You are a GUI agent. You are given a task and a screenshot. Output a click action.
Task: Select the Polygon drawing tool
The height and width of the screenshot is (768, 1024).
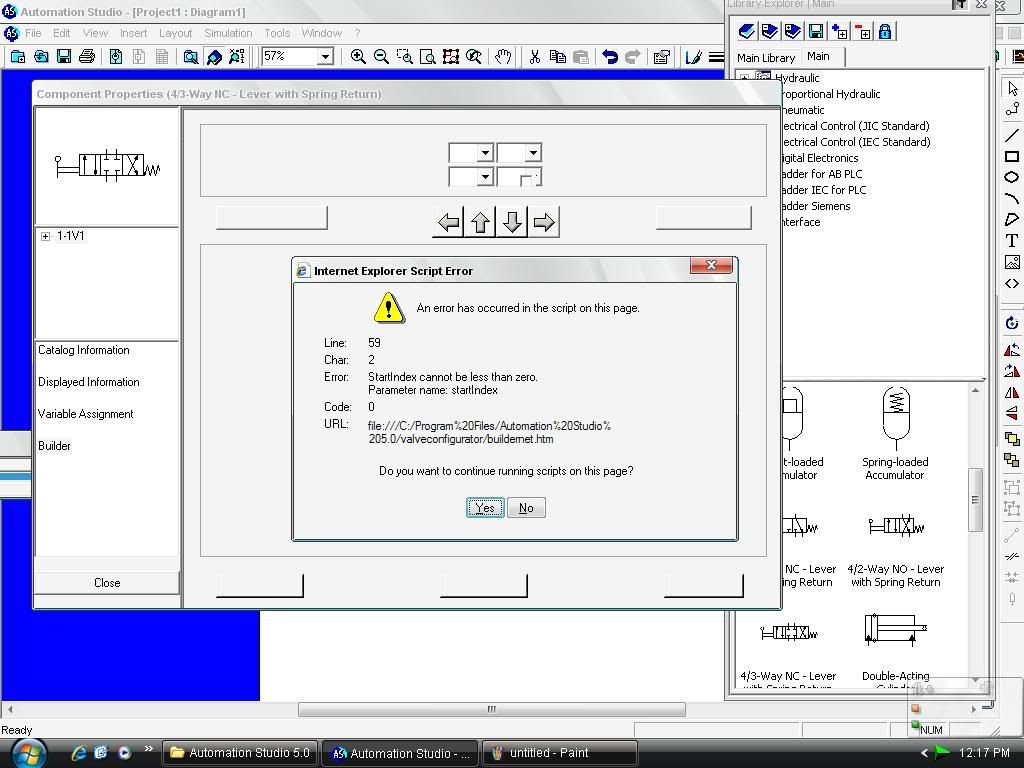pos(1012,219)
